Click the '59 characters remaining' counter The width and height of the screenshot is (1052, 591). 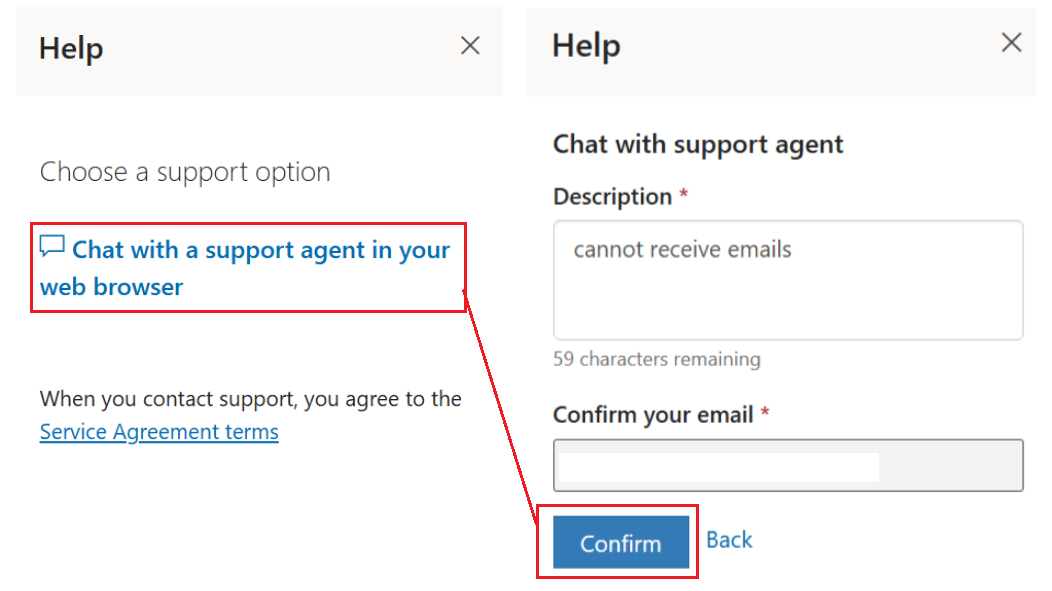[x=657, y=359]
